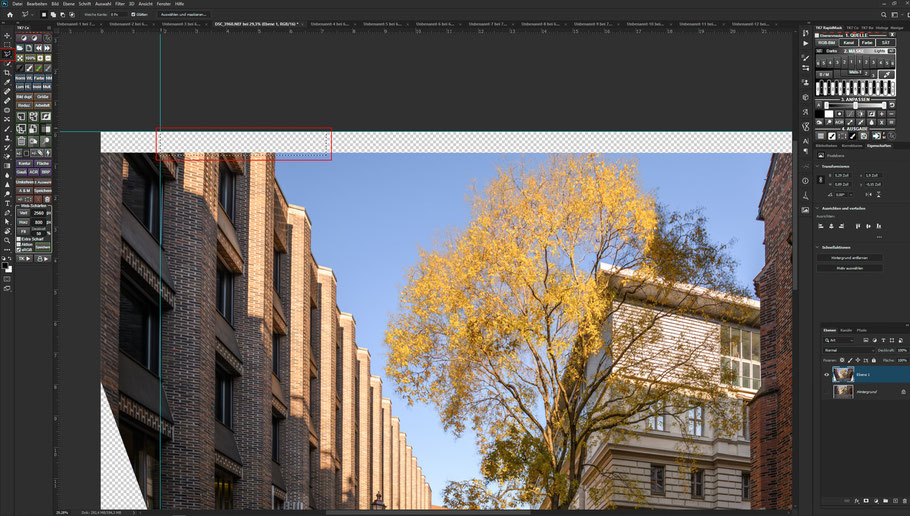
Task: Toggle add to selection mode
Action: coord(53,15)
